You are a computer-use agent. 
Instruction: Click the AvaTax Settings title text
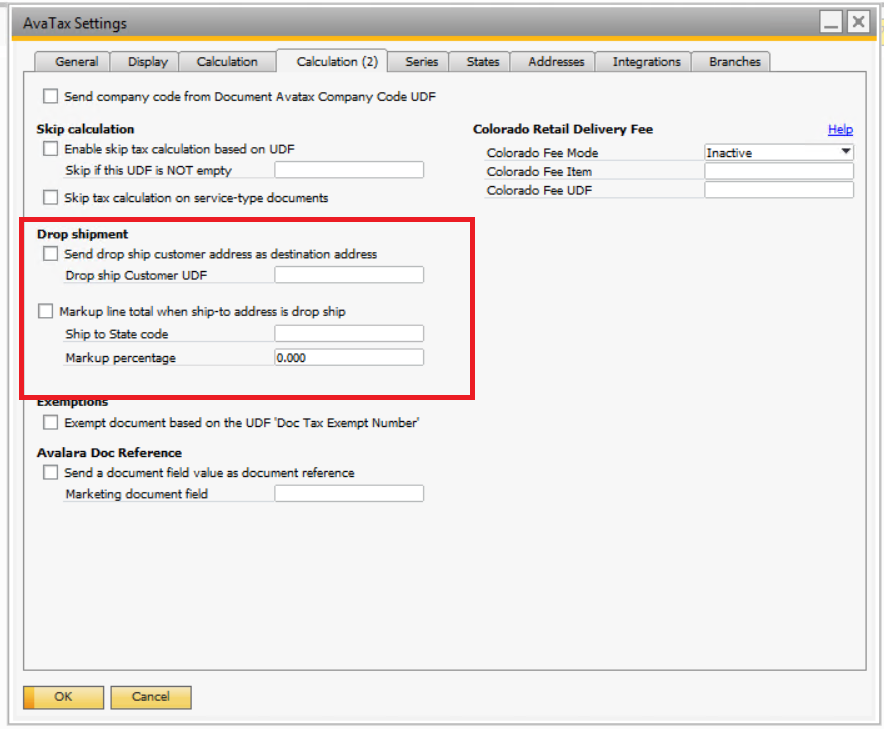pos(75,24)
